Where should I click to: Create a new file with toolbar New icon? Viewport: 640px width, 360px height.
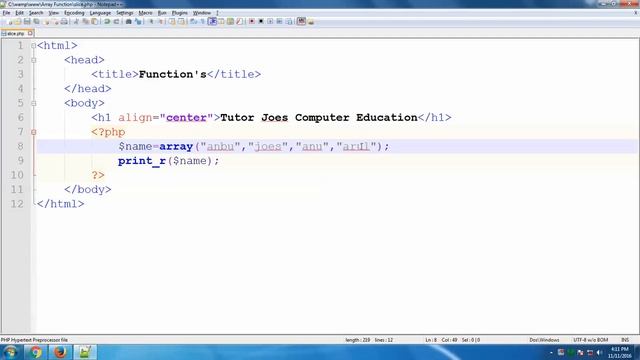click(9, 21)
